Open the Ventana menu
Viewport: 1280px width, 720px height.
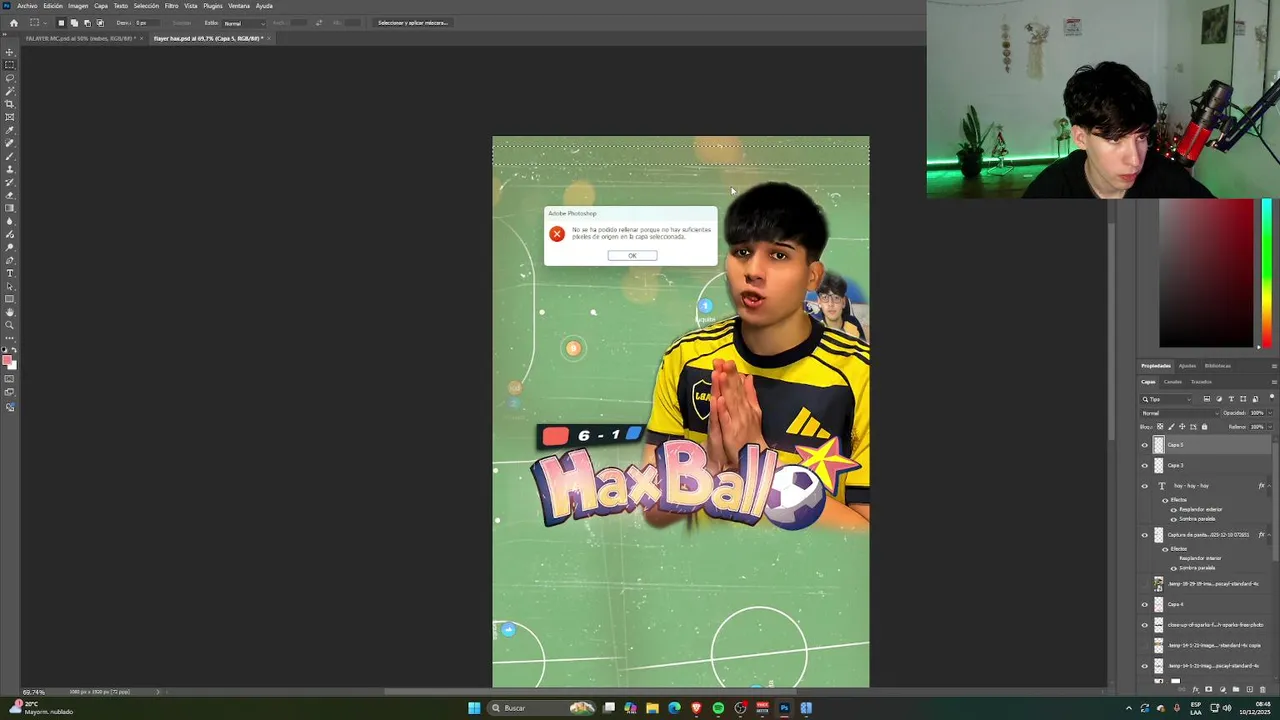pos(239,6)
